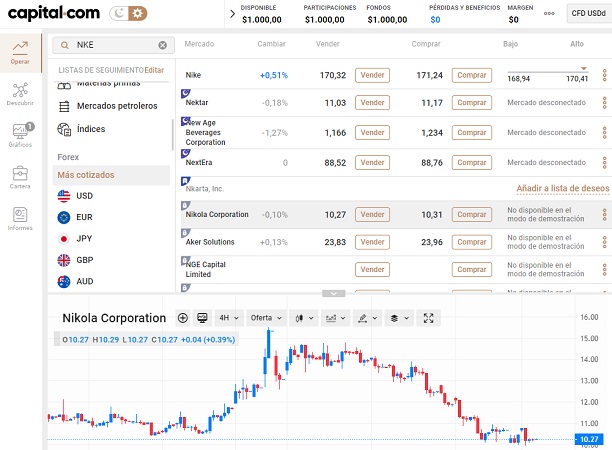Open more options for Nikola Corporation row
This screenshot has width=612, height=450.
coord(604,214)
